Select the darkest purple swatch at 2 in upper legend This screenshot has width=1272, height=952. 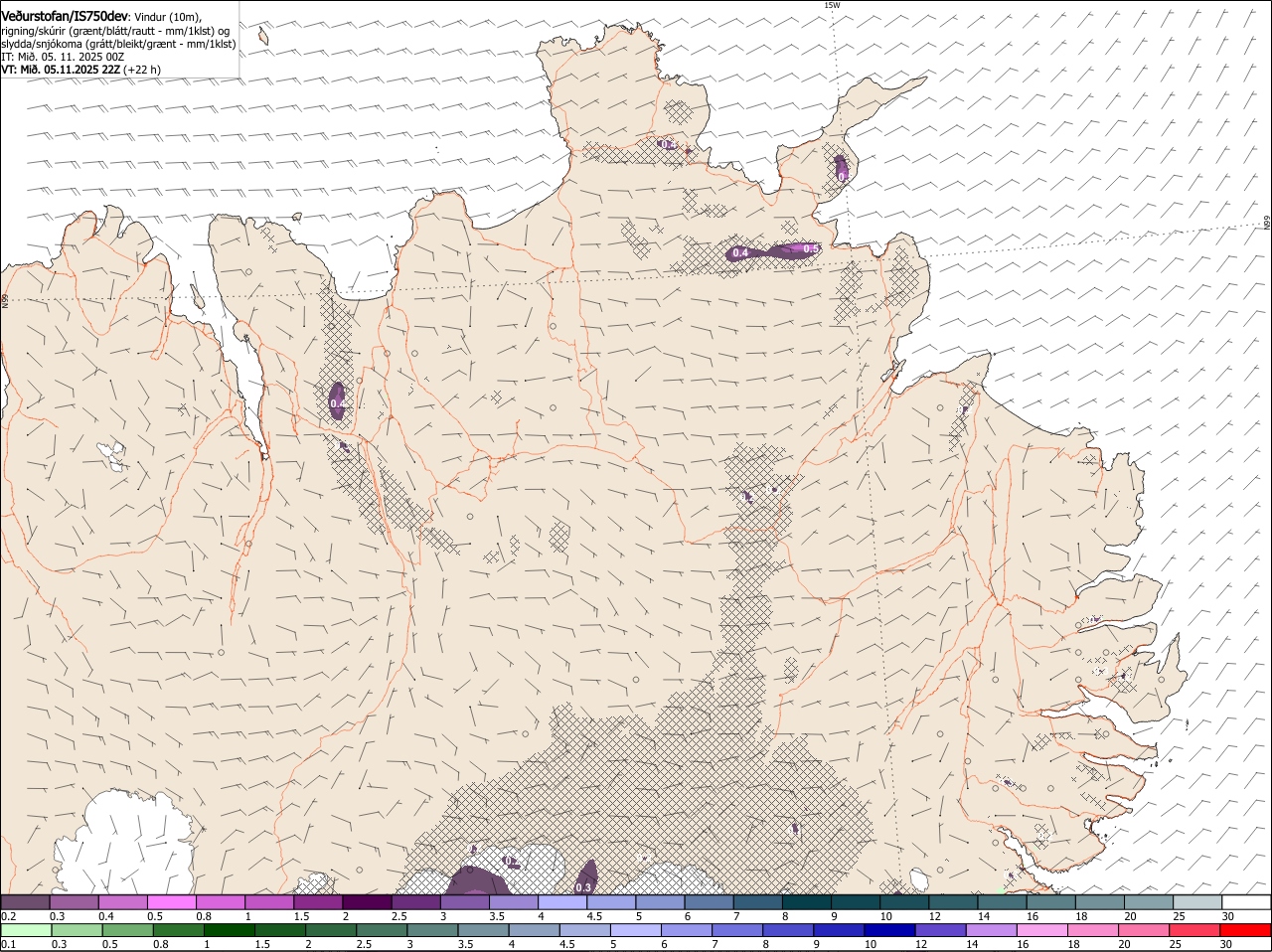[x=367, y=902]
